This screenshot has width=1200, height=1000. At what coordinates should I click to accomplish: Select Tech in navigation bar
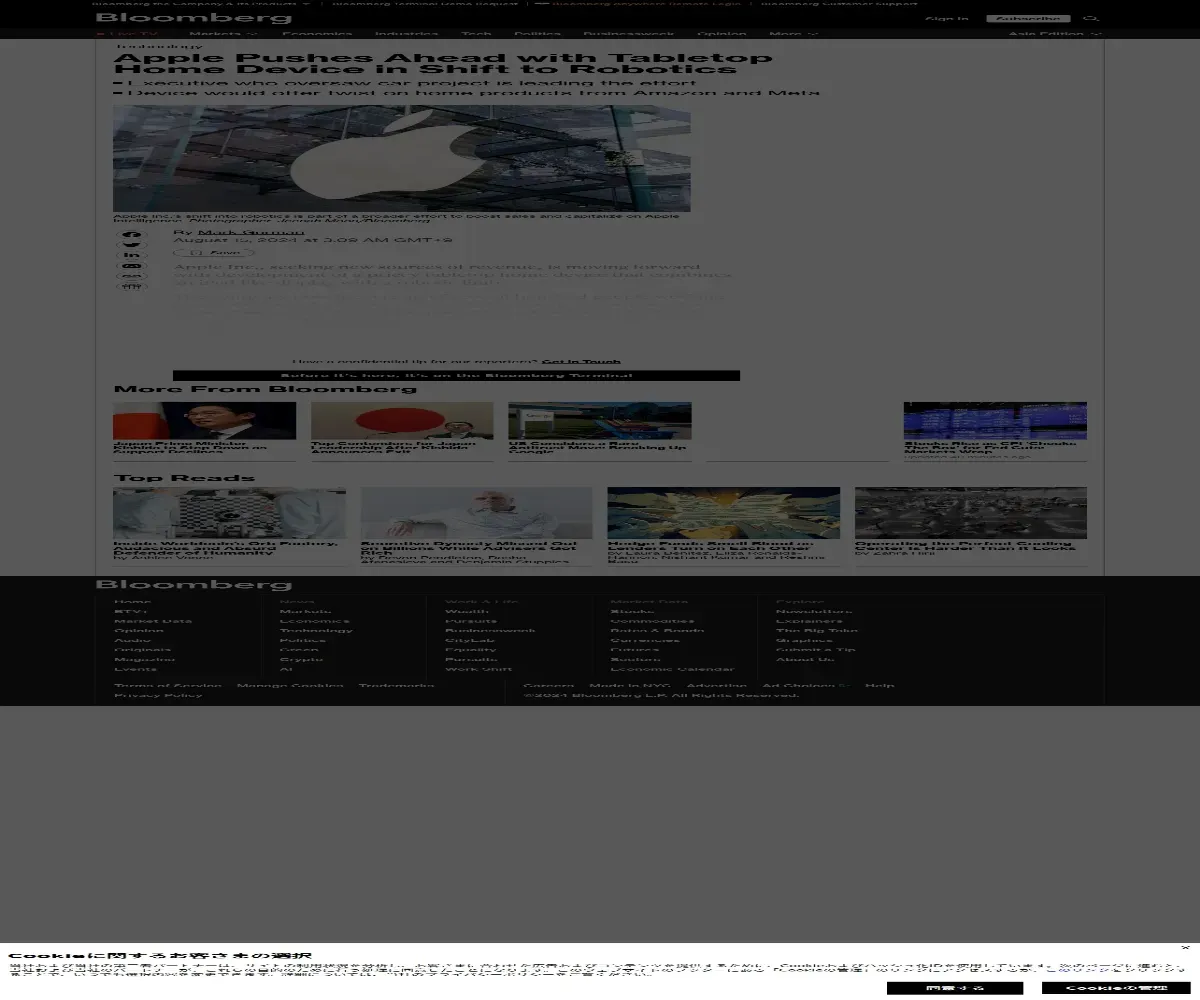click(x=476, y=34)
